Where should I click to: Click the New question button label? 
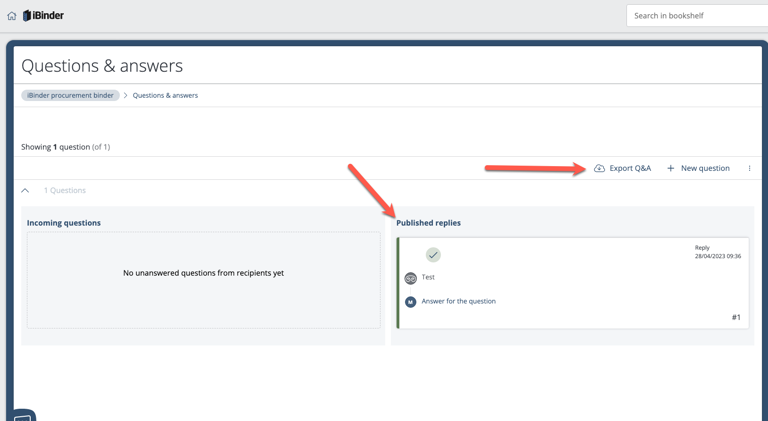coord(705,168)
